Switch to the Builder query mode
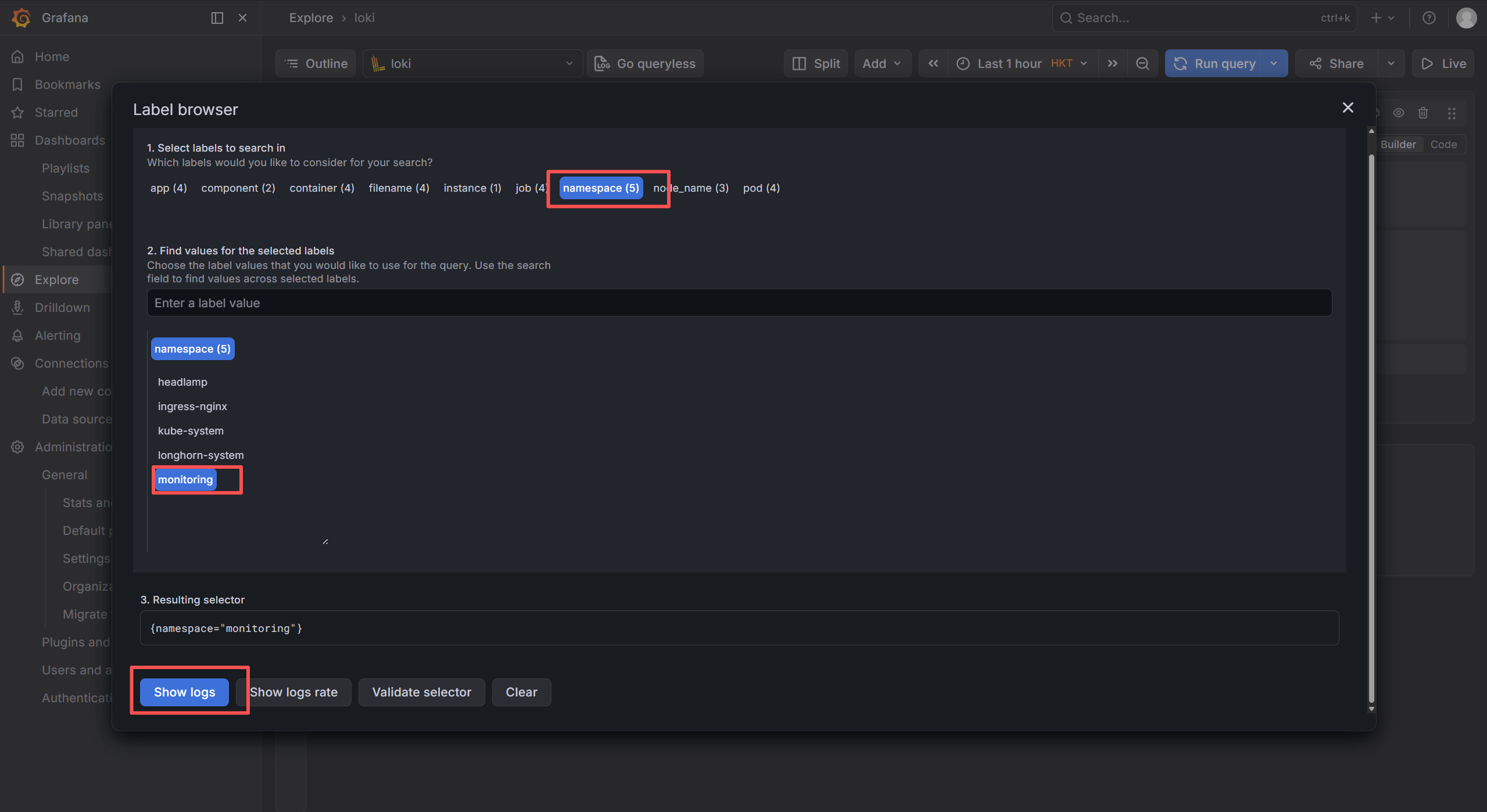Screen dimensions: 1487x812 1398,144
